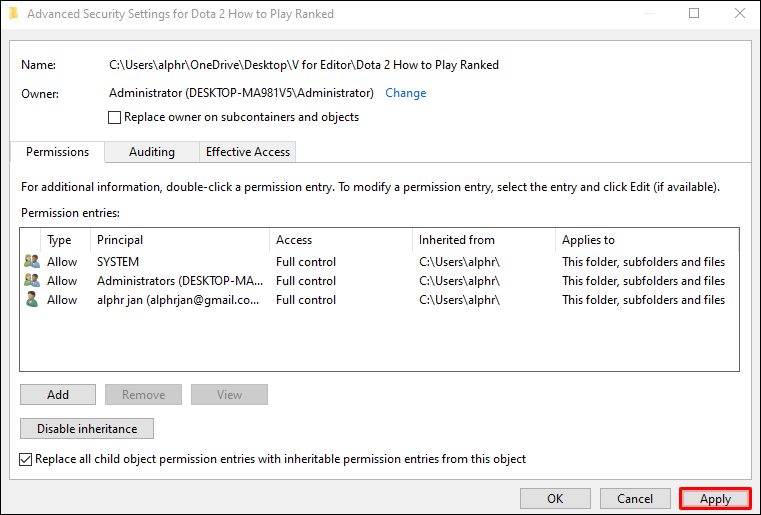Open the Effective Access tab
Screen dimensions: 761x515
tap(247, 152)
